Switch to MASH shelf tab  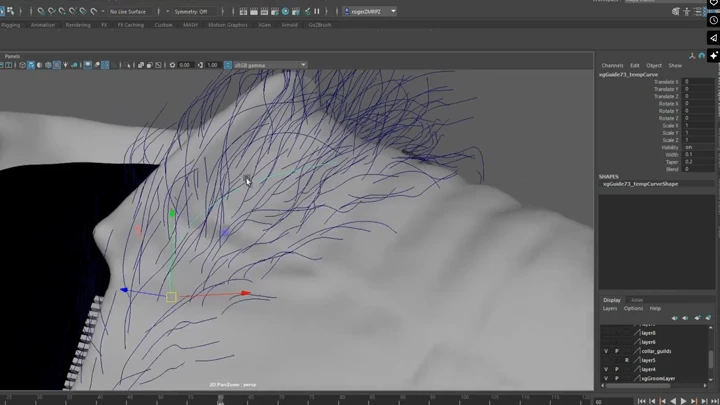tap(190, 25)
